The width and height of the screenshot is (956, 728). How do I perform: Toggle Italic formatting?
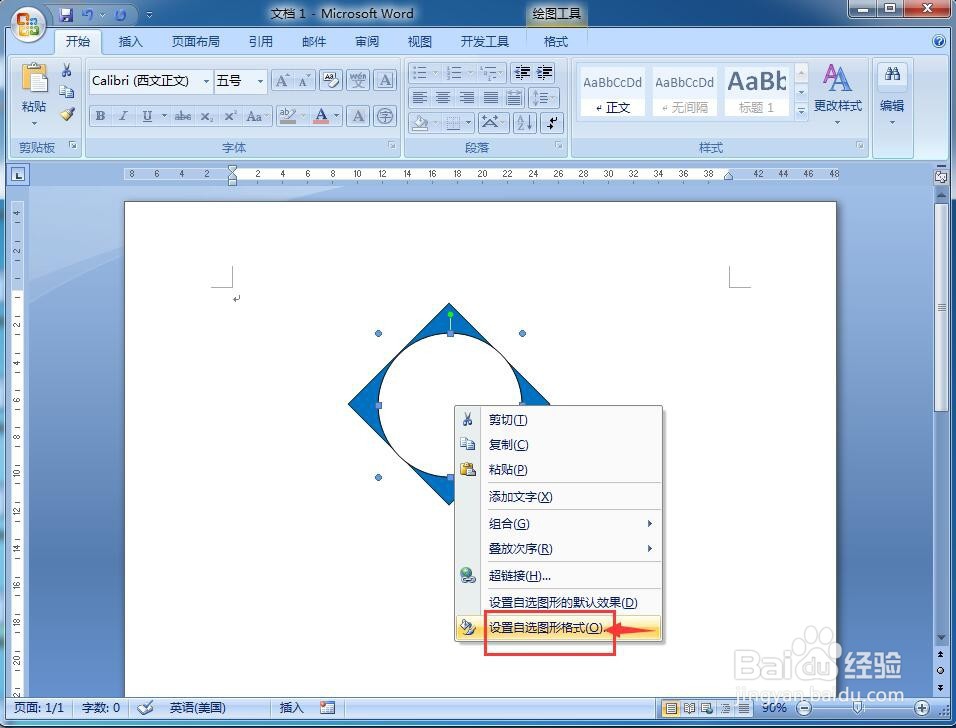click(123, 116)
